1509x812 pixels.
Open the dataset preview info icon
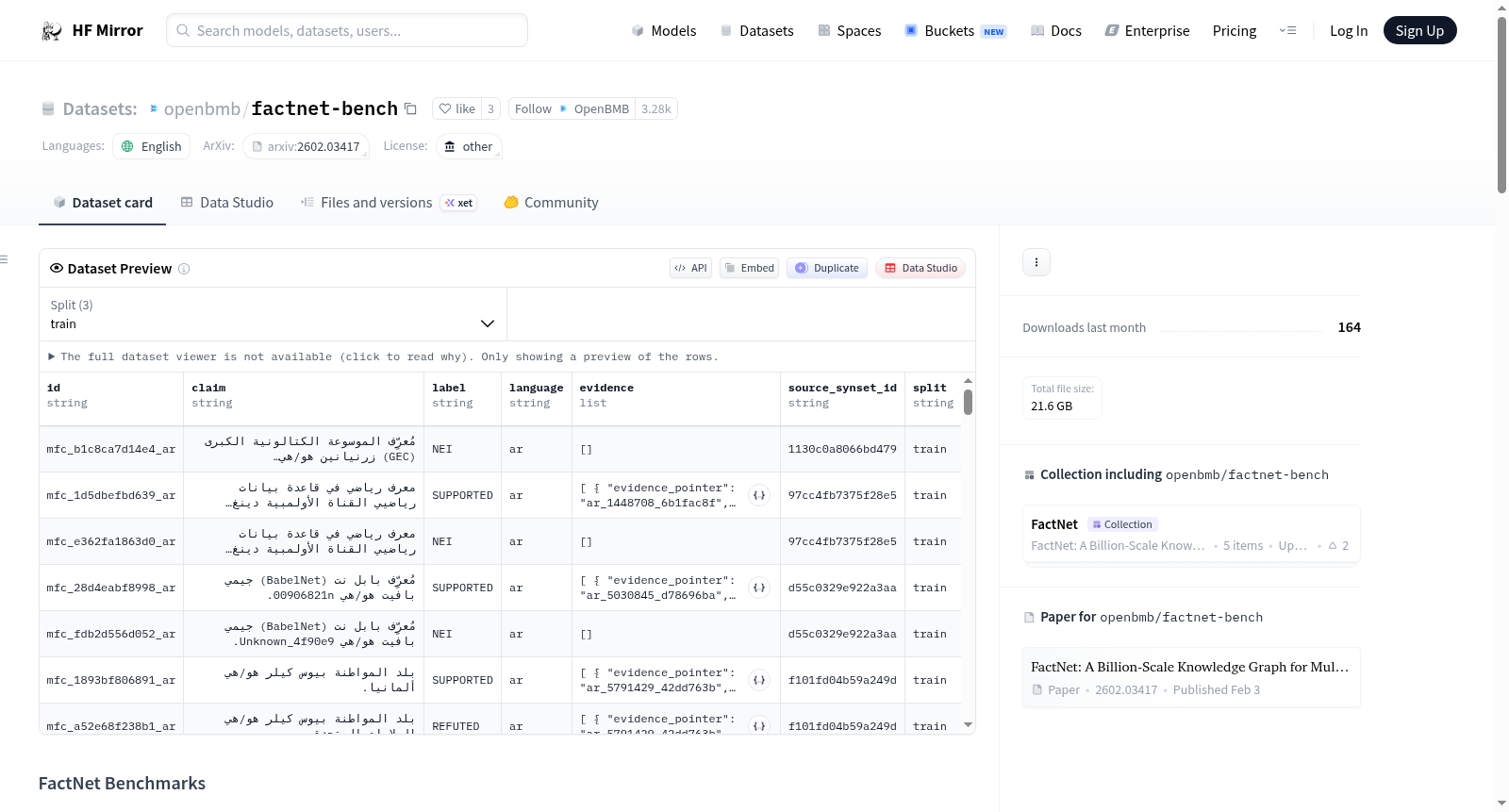click(184, 269)
